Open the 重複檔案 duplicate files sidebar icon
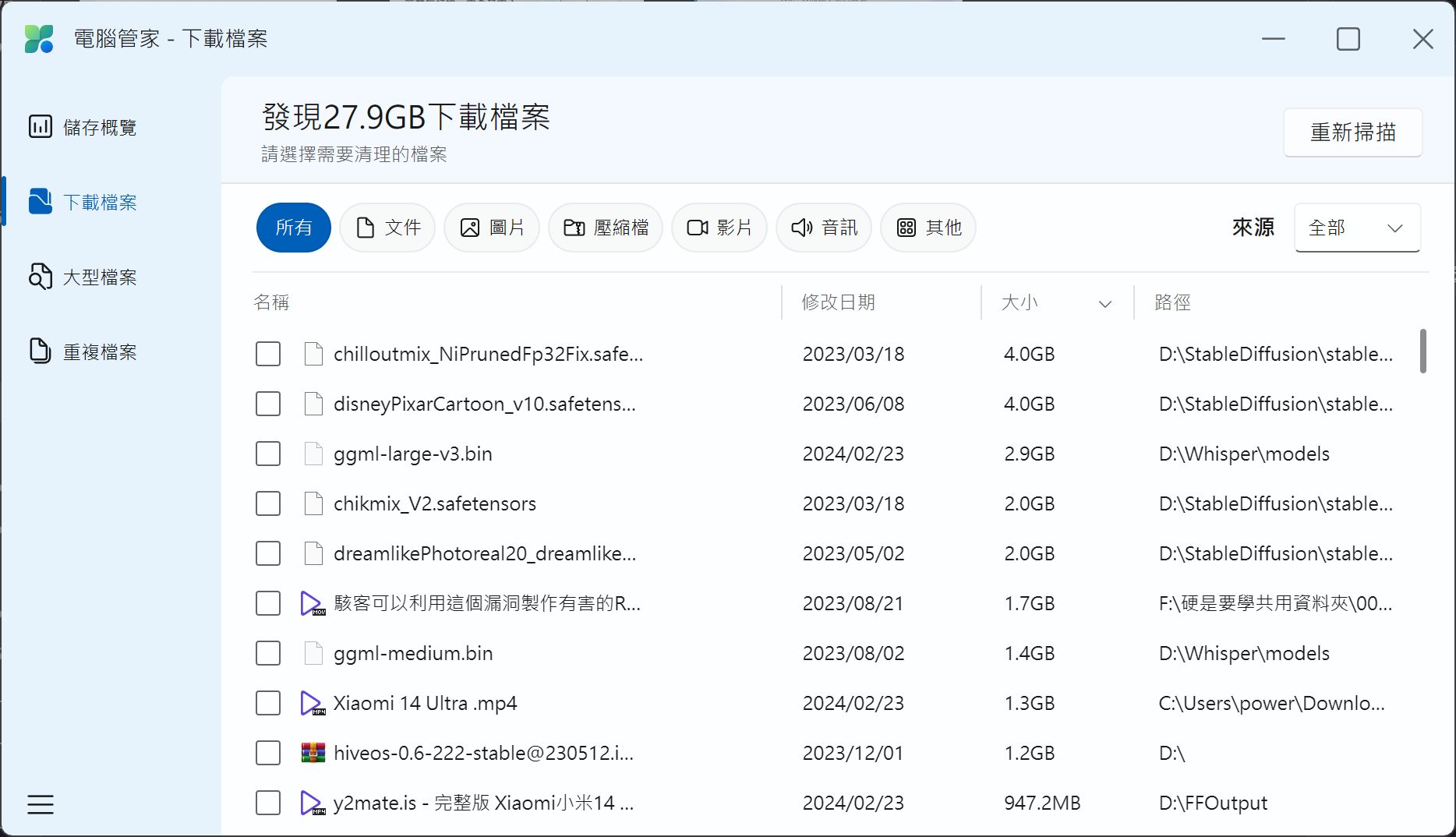Screen dimensions: 1456x837 click(x=41, y=351)
